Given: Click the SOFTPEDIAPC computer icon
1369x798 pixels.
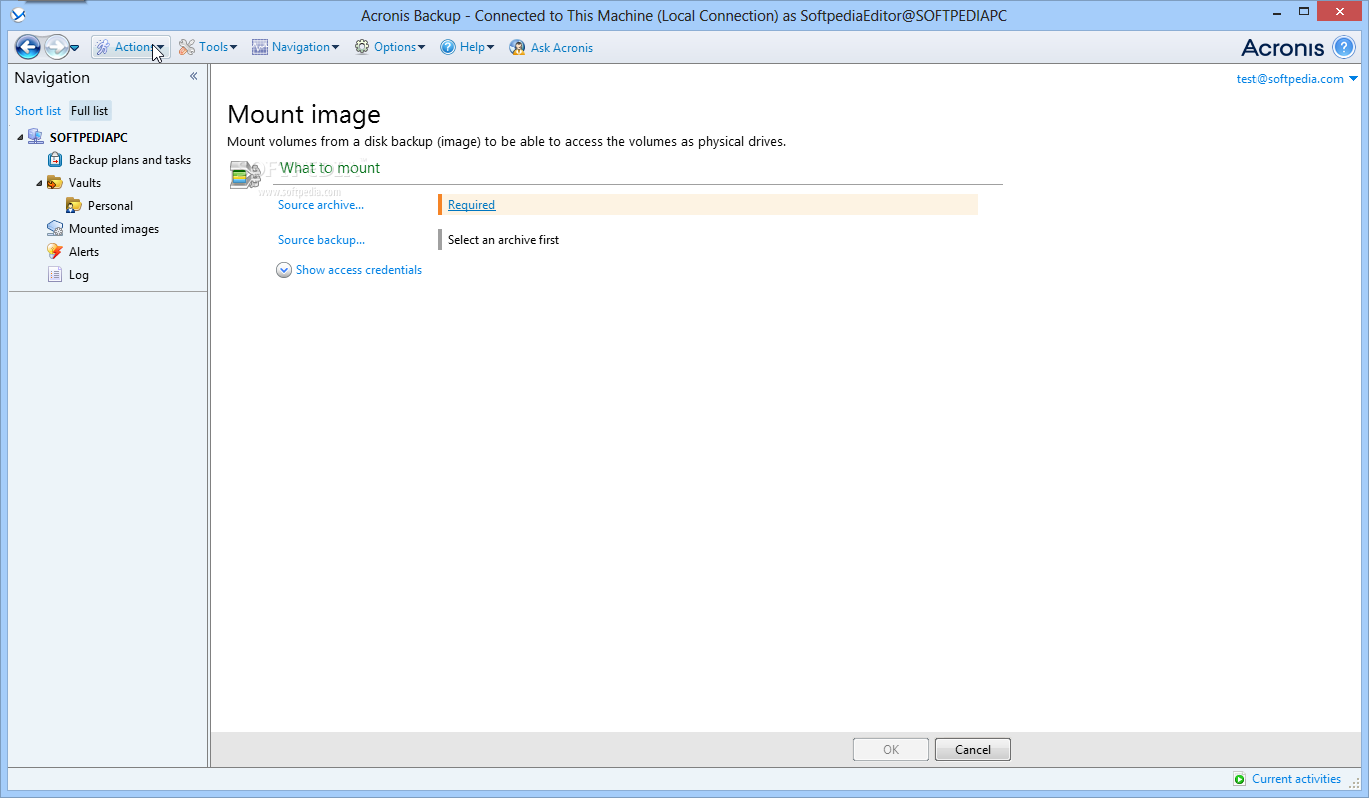Looking at the screenshot, I should (36, 137).
